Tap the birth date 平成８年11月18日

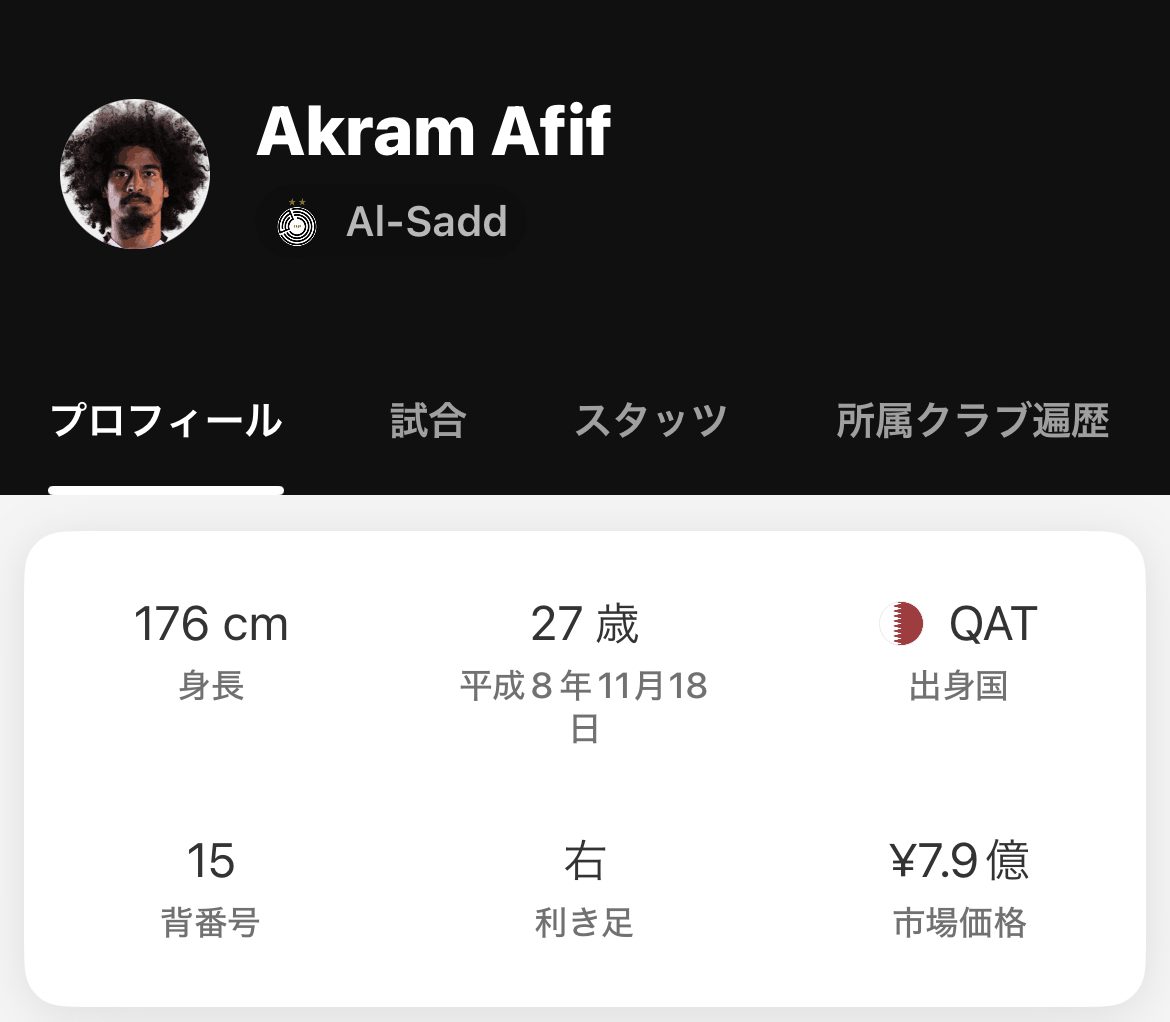584,706
